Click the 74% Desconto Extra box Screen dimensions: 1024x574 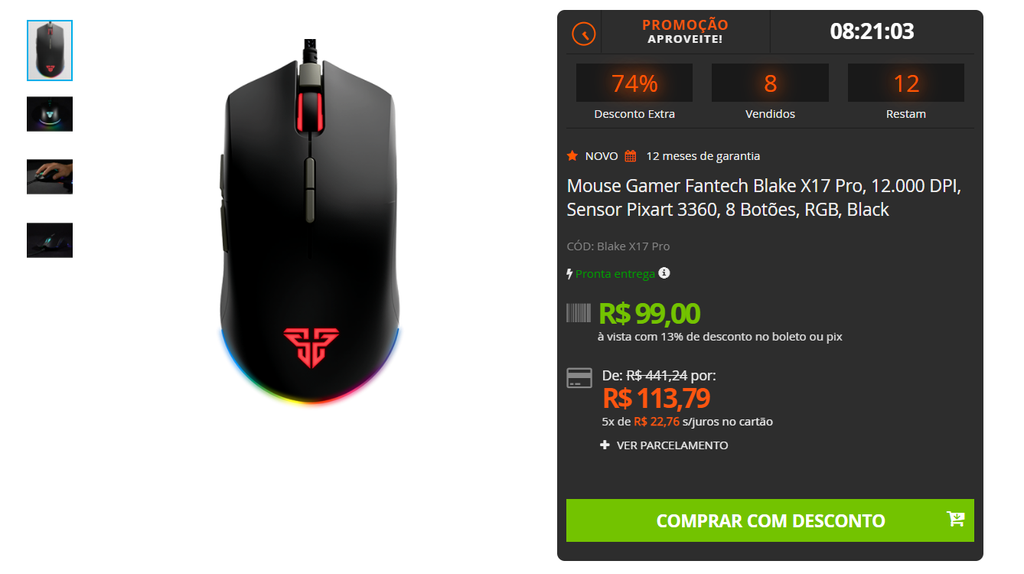(634, 92)
